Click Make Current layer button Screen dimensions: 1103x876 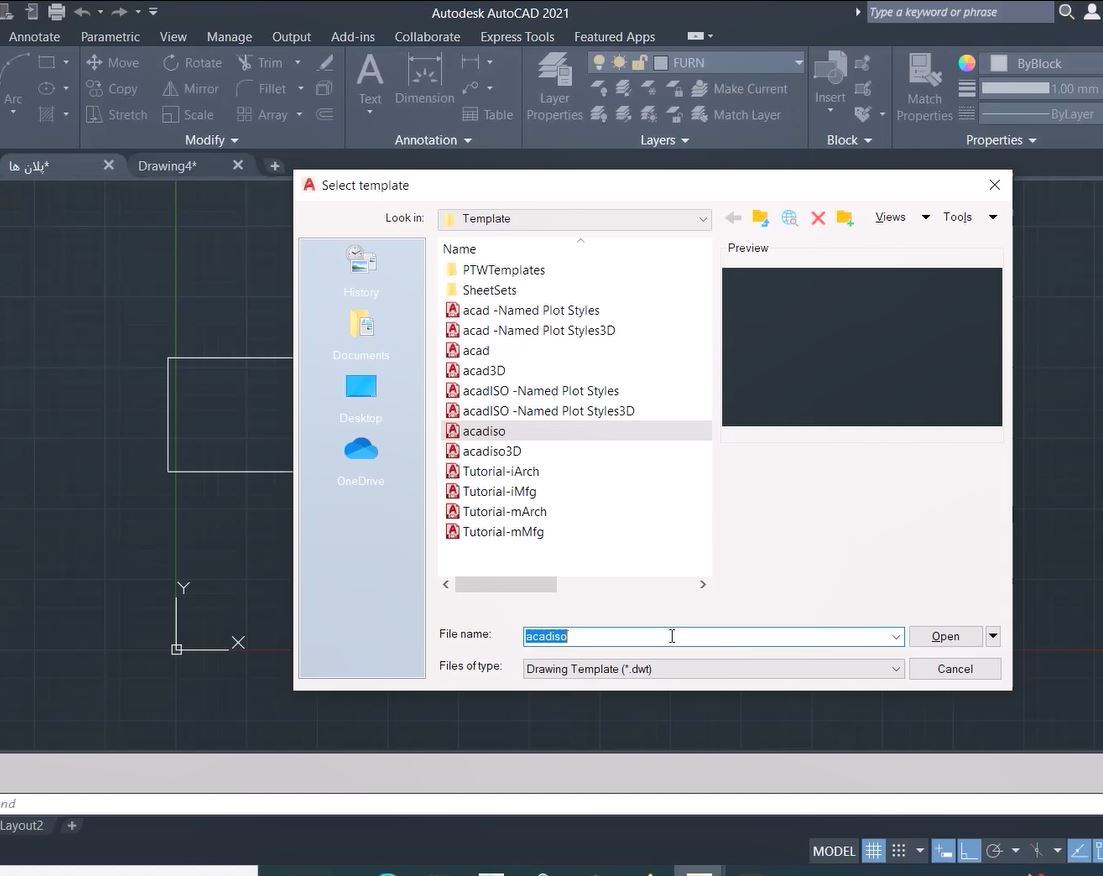pyautogui.click(x=740, y=89)
